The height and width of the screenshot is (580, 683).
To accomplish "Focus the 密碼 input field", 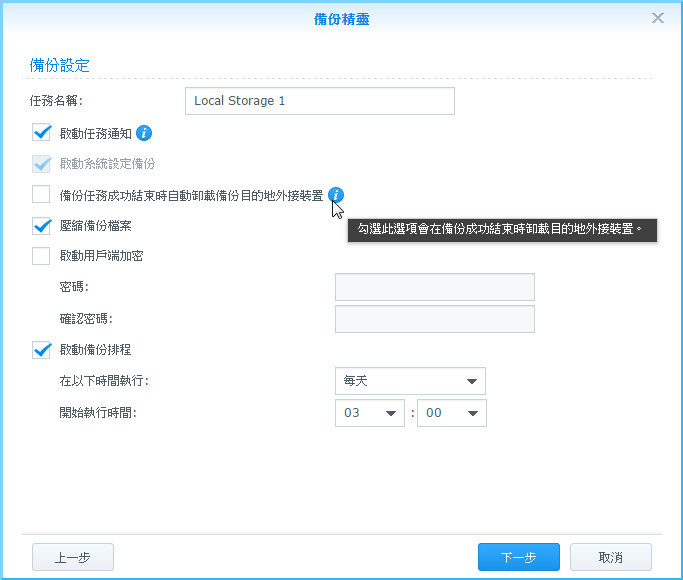I will click(x=434, y=287).
